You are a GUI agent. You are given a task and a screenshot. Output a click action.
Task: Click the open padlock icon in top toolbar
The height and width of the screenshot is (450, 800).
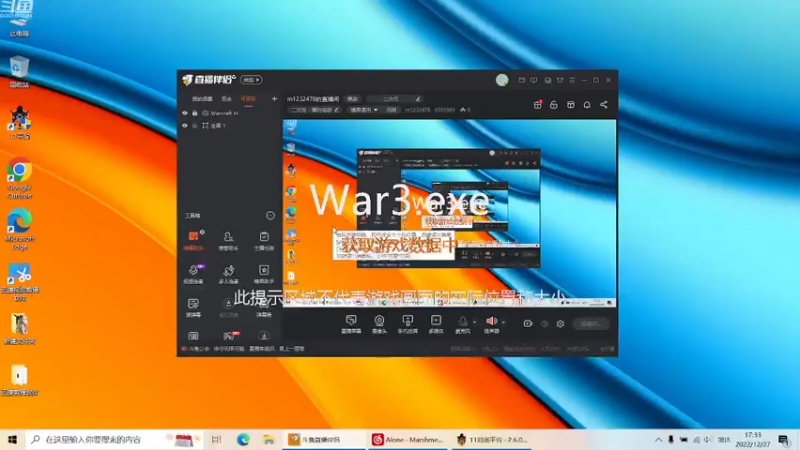point(554,105)
